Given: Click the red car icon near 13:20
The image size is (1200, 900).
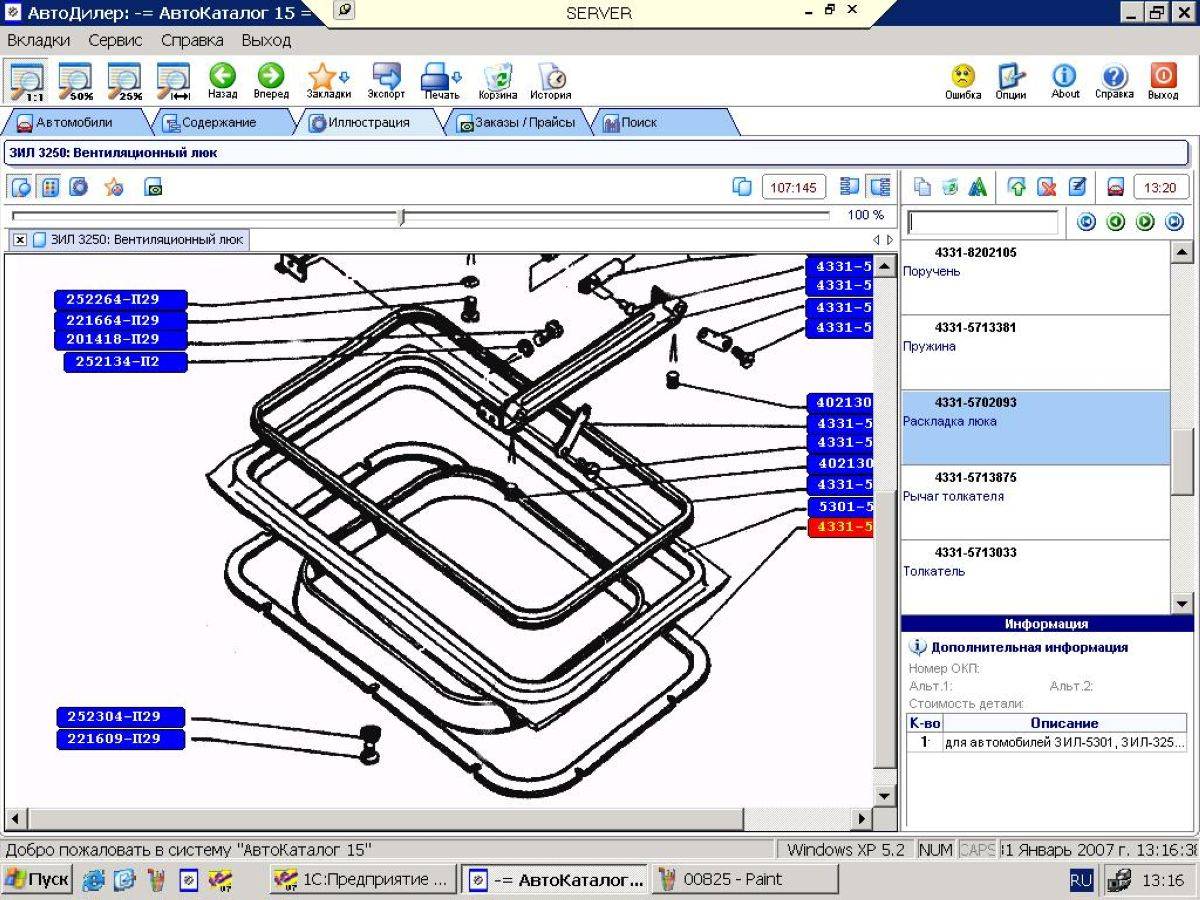Looking at the screenshot, I should pyautogui.click(x=1116, y=187).
